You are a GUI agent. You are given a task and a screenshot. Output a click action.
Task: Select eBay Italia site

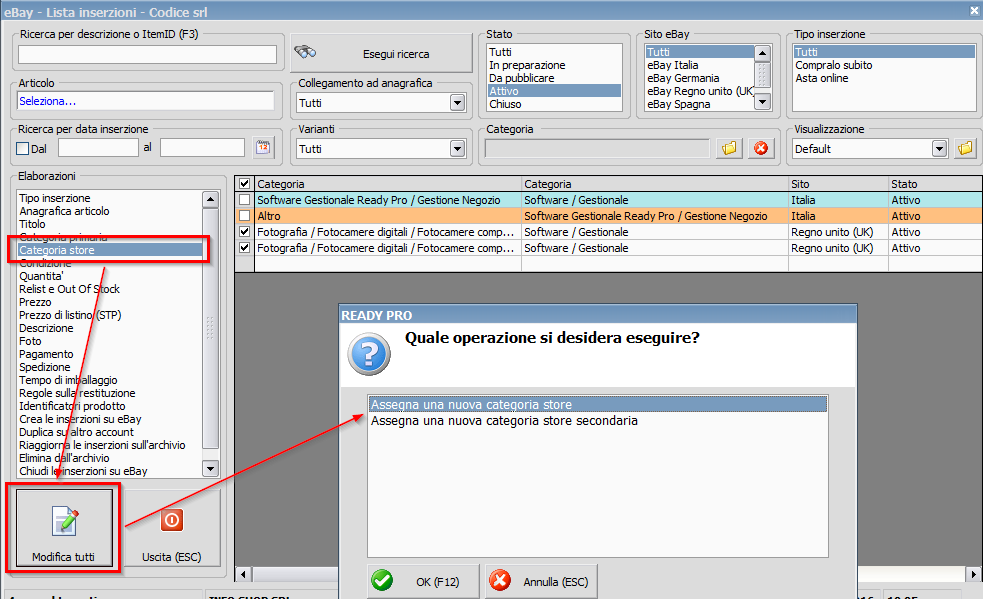[x=700, y=65]
